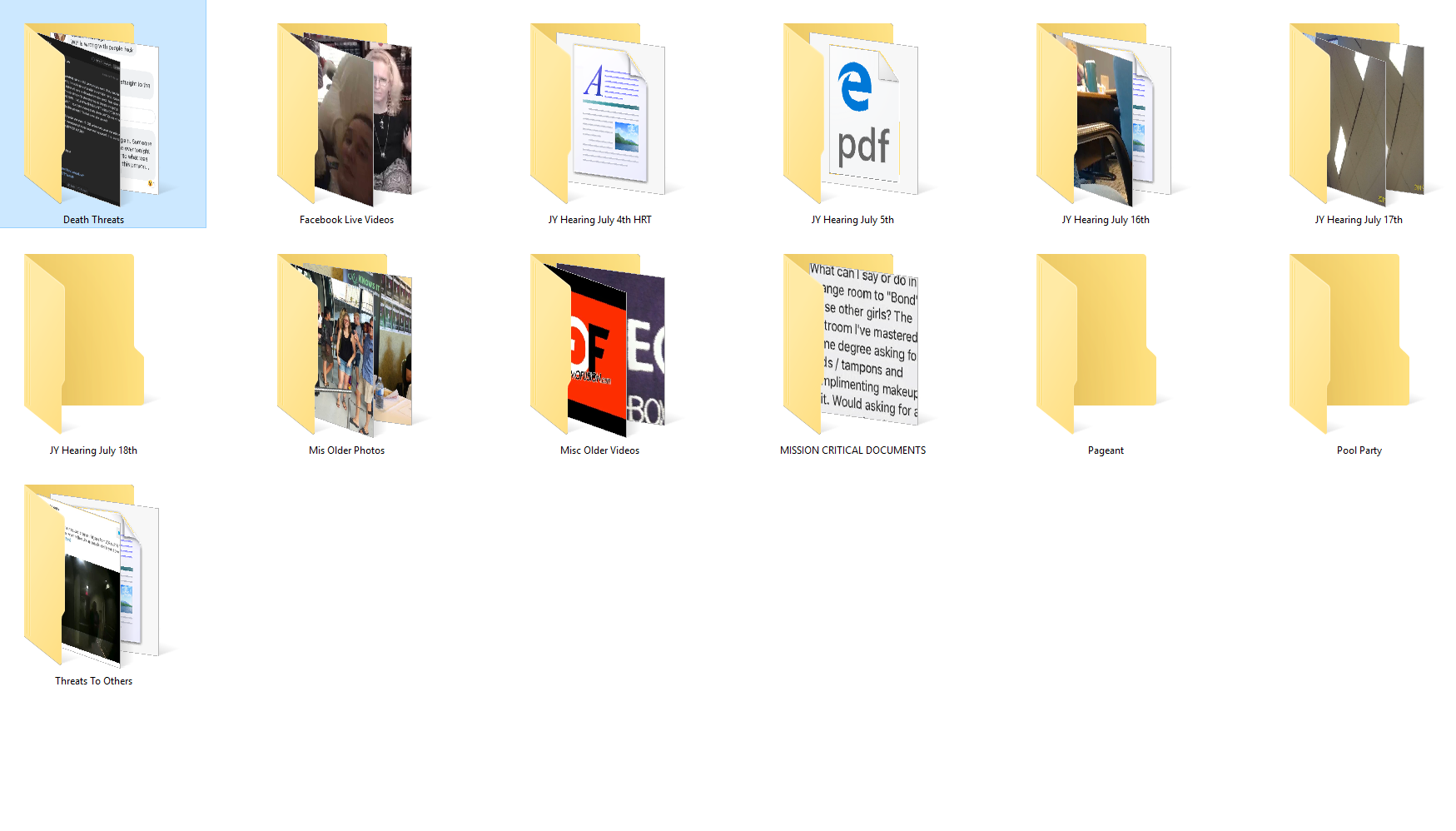This screenshot has height=831, width=1456.
Task: Click the "Pageant" folder name
Action: (1106, 450)
